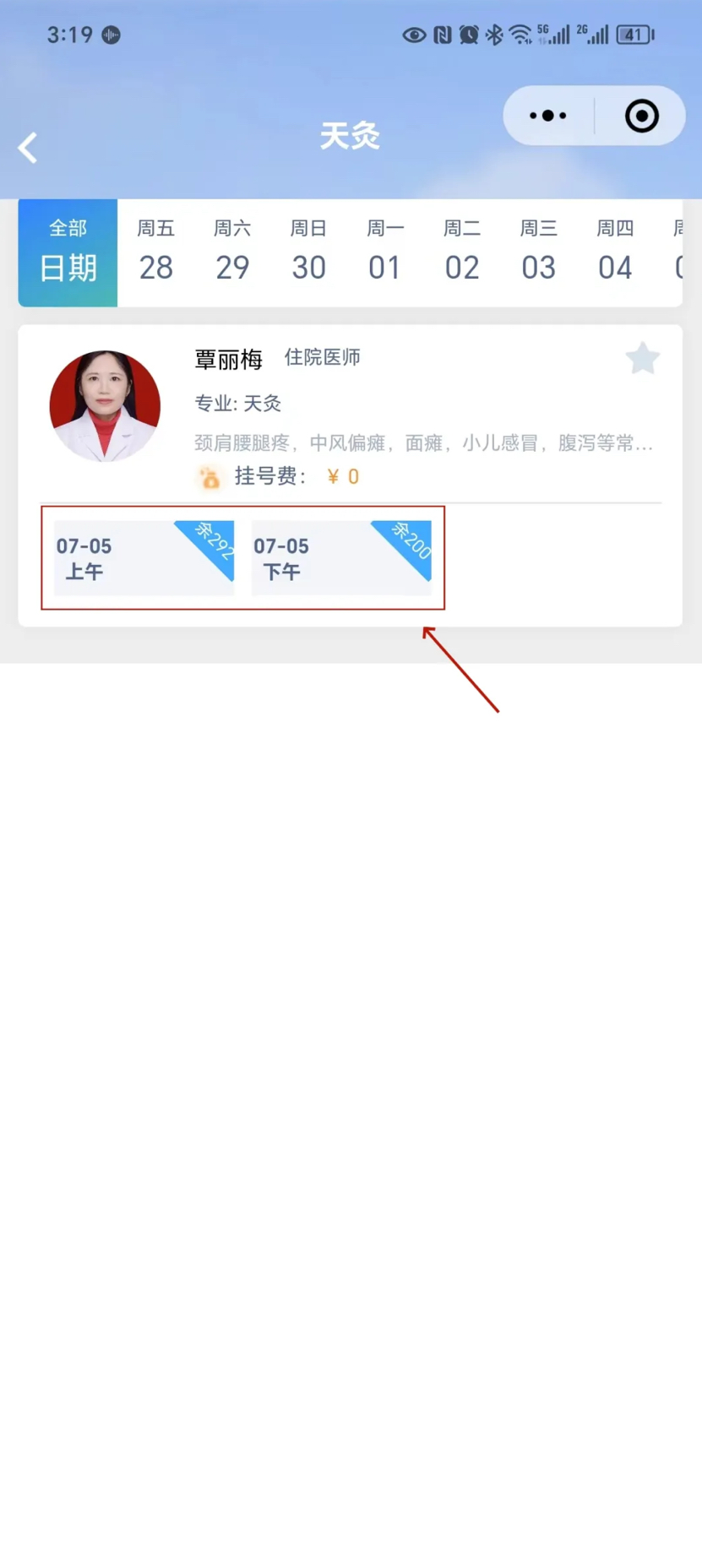Expand the truncated doctor specialty description
The width and height of the screenshot is (702, 1568).
coord(424,442)
